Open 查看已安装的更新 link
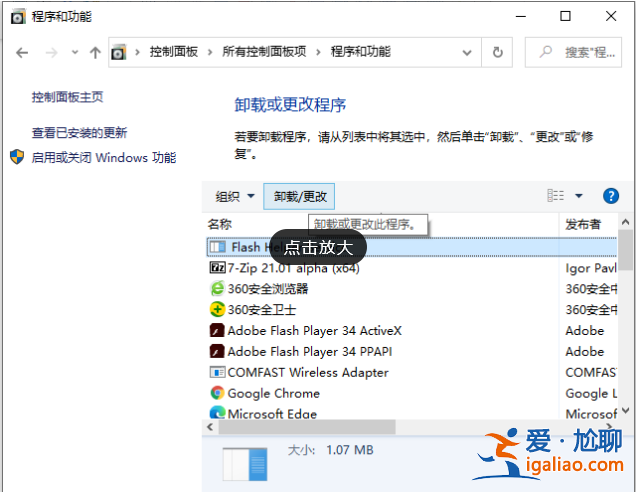636x492 pixels. (80, 133)
